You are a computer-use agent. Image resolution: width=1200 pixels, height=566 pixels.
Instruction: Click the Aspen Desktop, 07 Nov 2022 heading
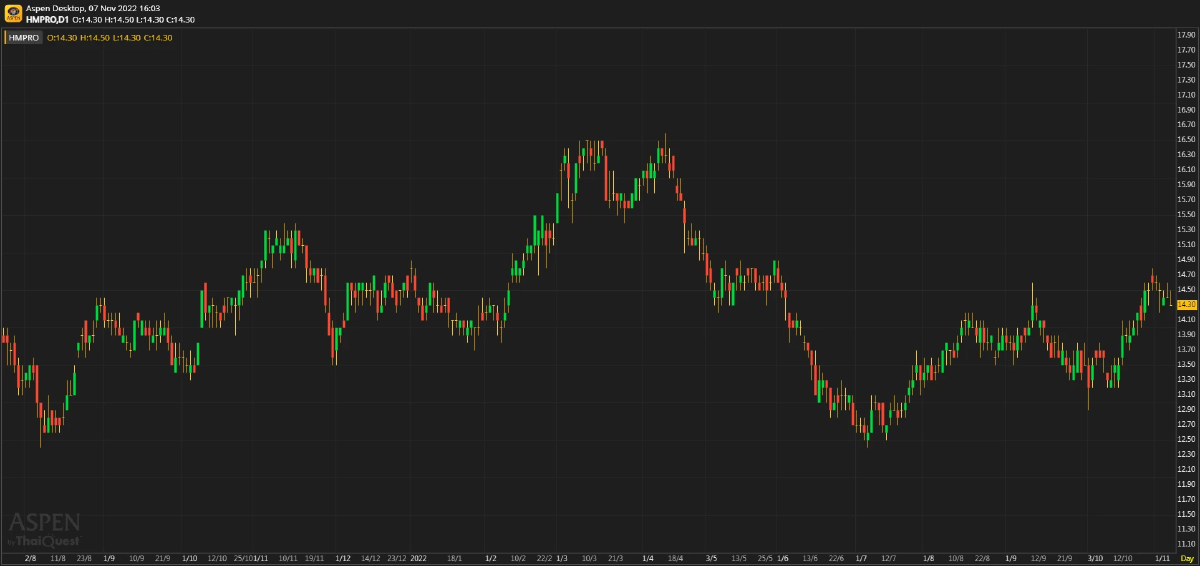(x=92, y=7)
